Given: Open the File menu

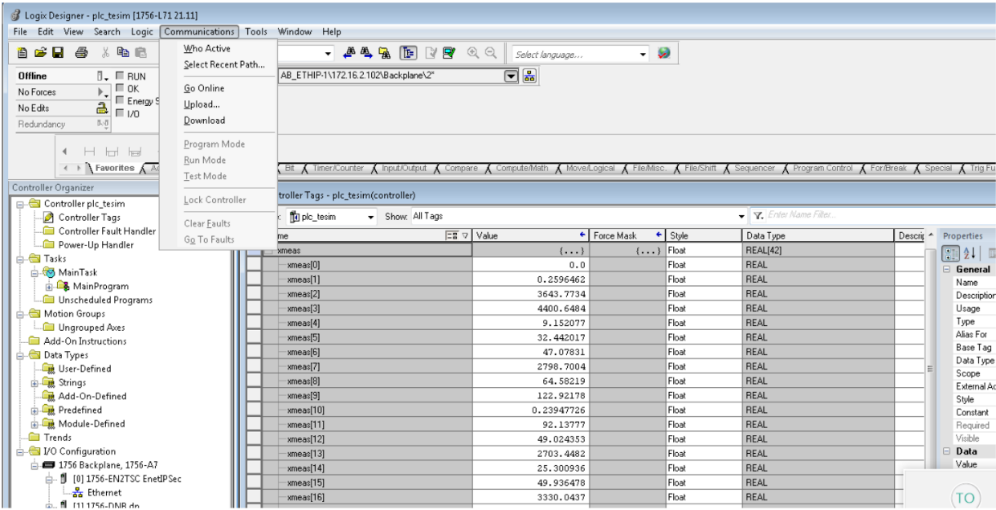Looking at the screenshot, I should 20,32.
